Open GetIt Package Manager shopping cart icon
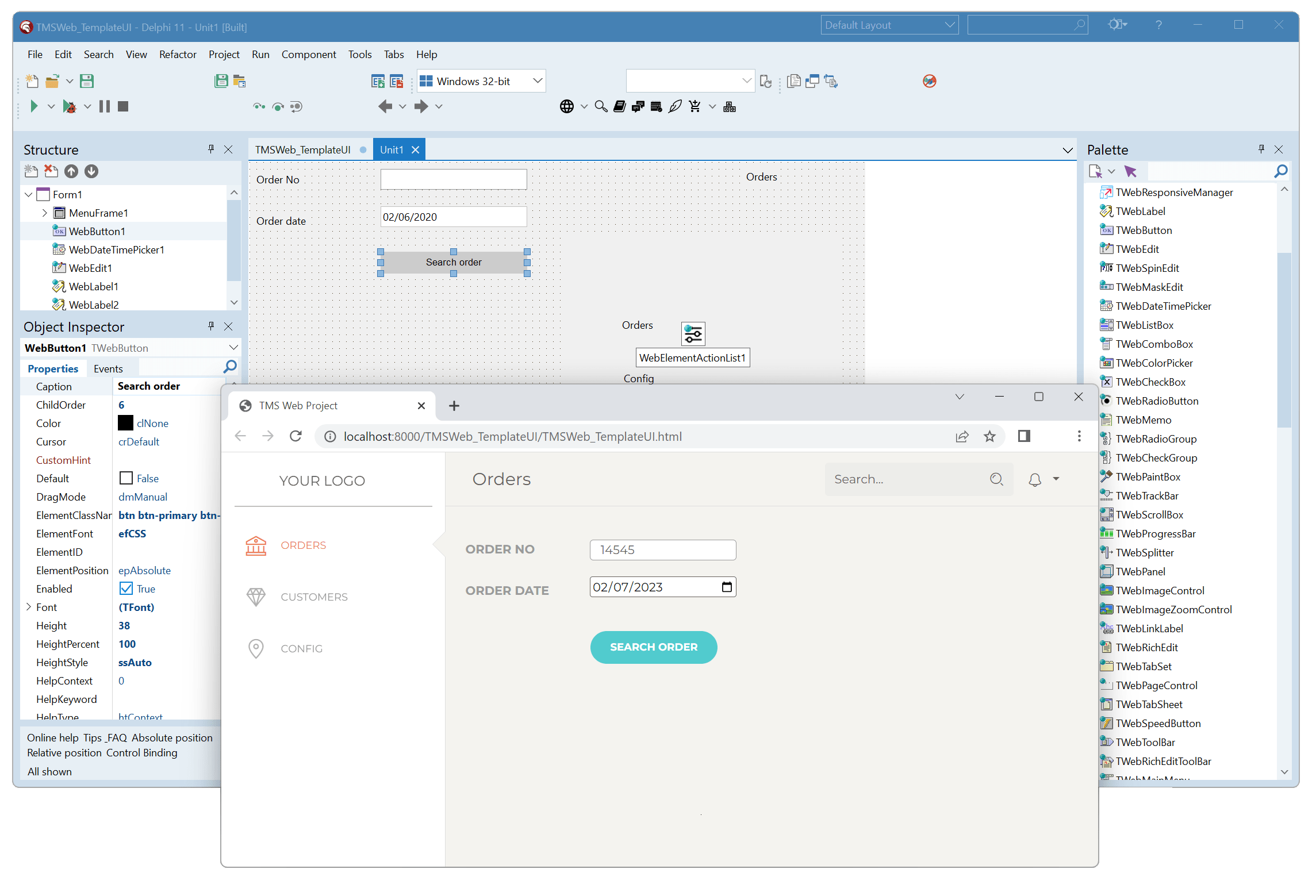This screenshot has height=896, width=1316. click(x=695, y=106)
